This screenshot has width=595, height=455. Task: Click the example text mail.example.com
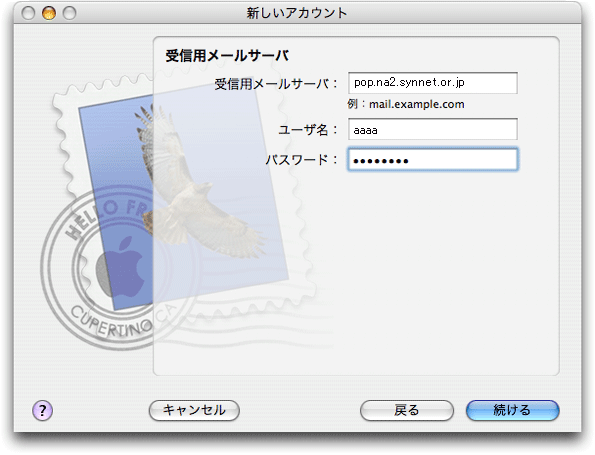pos(417,104)
